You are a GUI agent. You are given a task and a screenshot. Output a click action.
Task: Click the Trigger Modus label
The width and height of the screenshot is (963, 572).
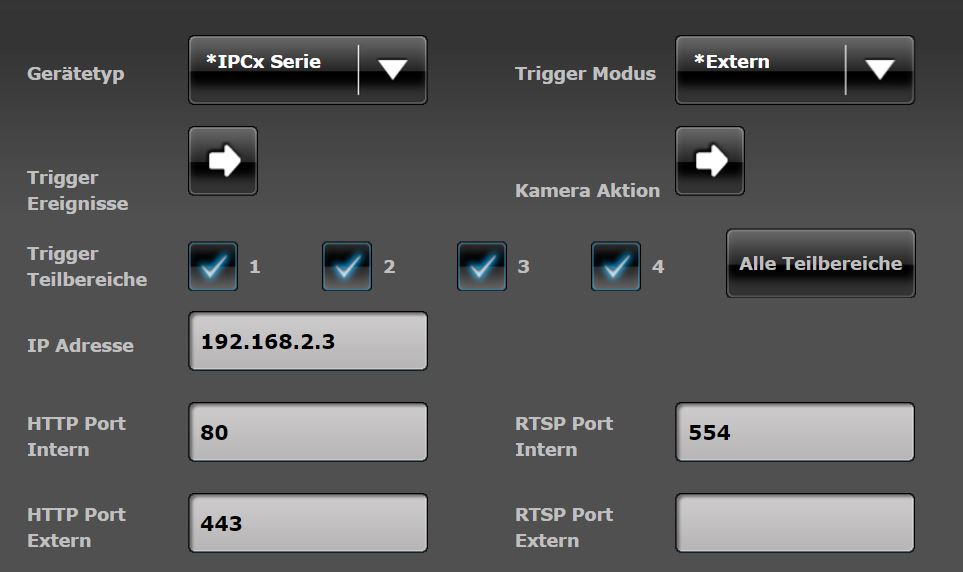click(585, 74)
